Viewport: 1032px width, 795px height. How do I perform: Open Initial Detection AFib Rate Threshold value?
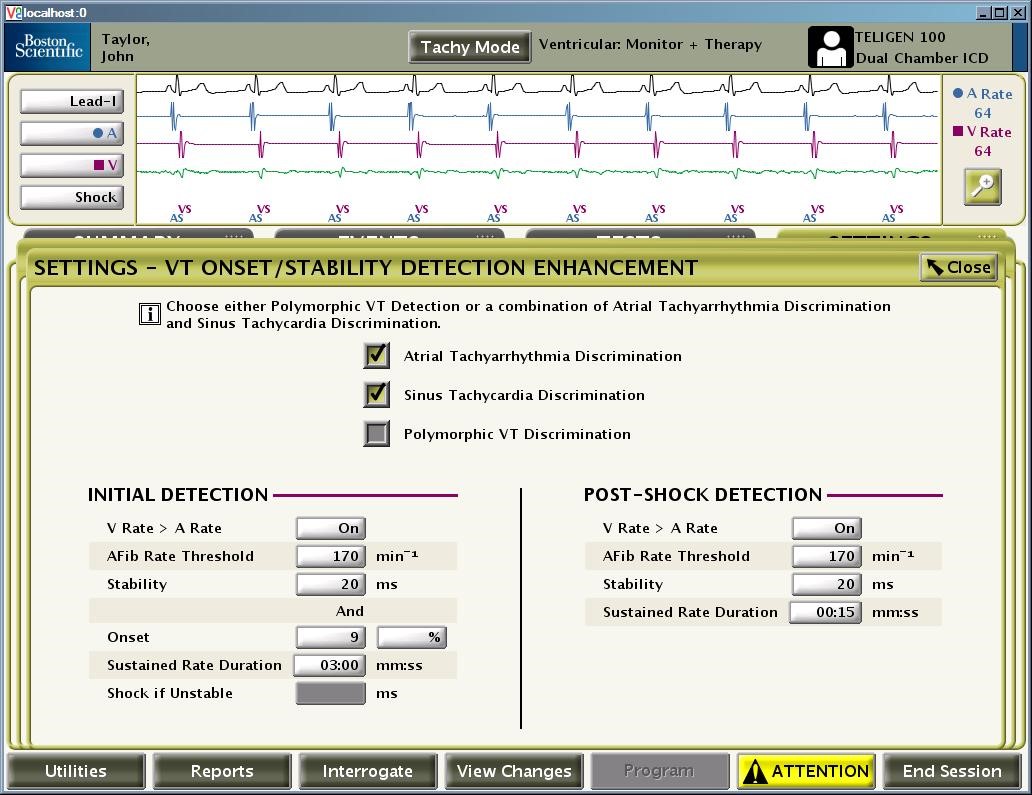tap(330, 556)
